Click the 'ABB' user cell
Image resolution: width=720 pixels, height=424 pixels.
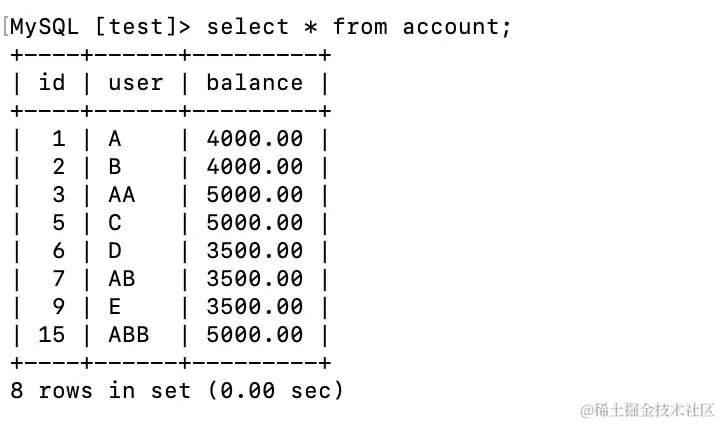pyautogui.click(x=129, y=335)
